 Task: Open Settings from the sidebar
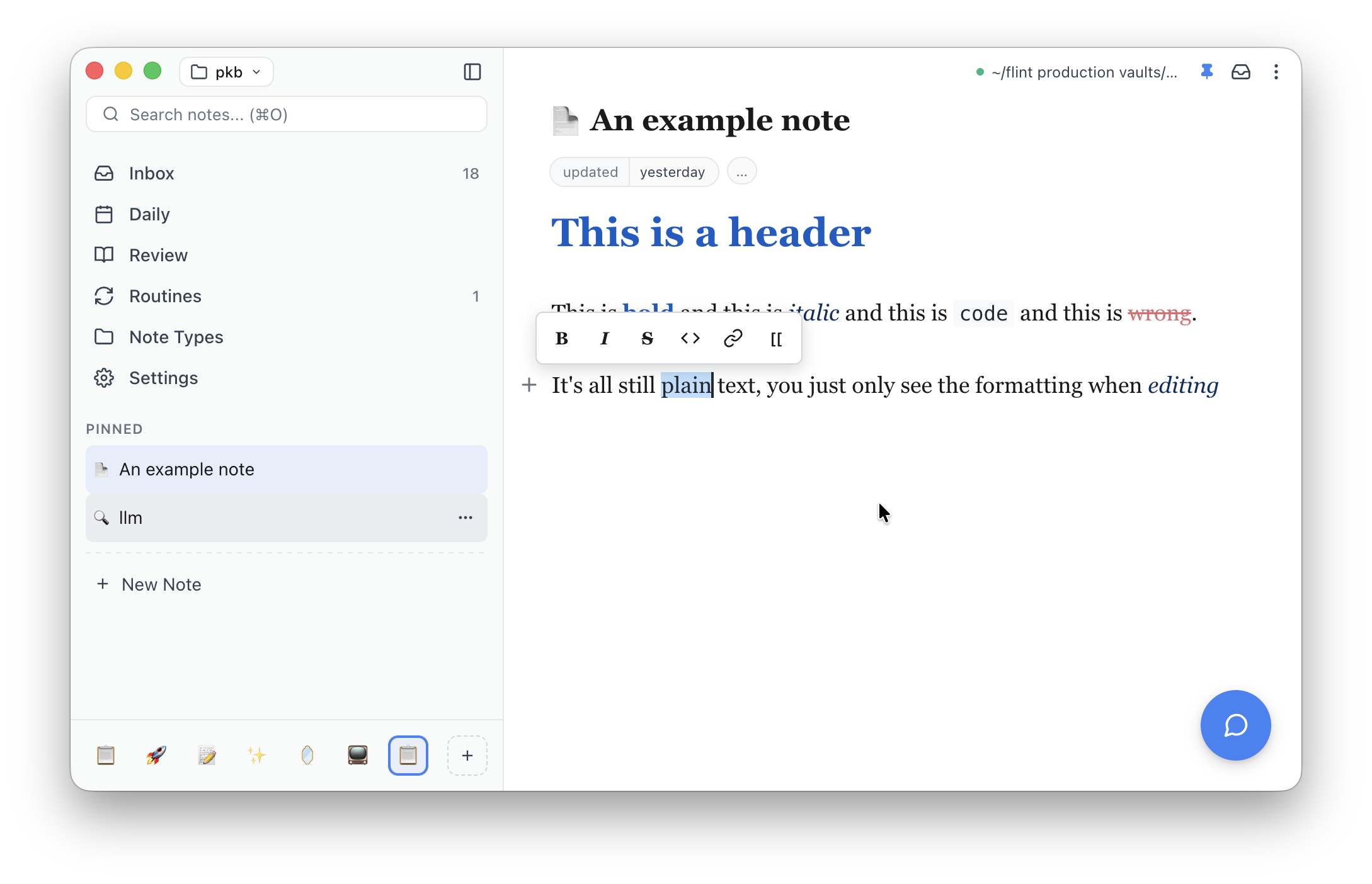pos(163,378)
